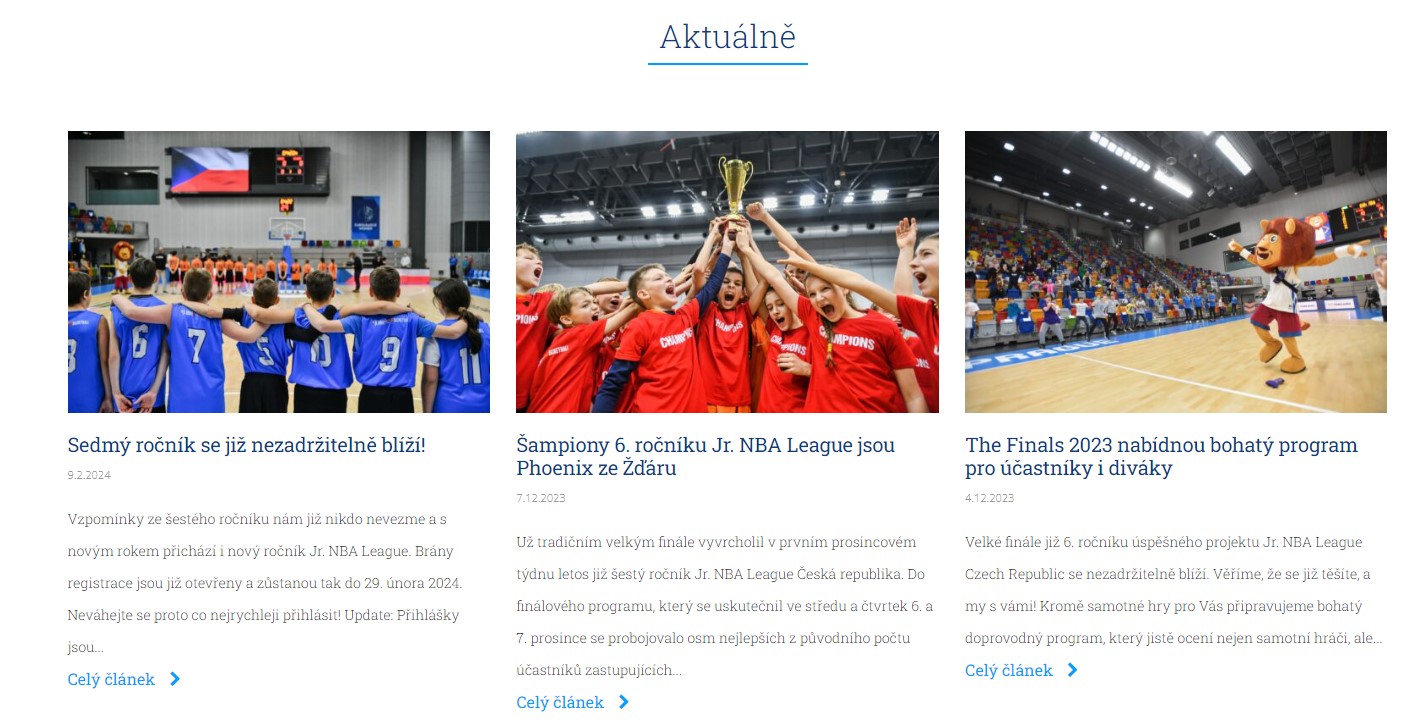Click the golden trophy in the middle photo
Screen dimensions: 1421x723
[735, 187]
